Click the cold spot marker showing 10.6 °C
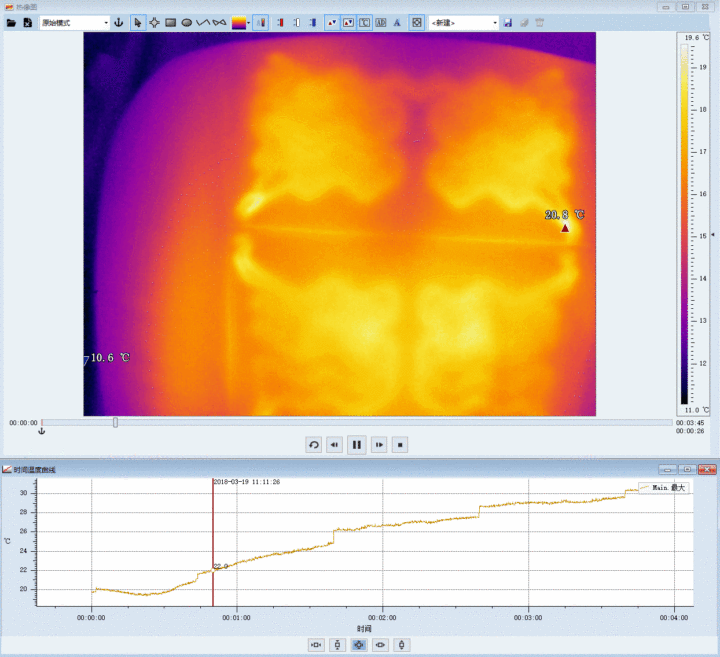The width and height of the screenshot is (720, 657). coord(86,361)
